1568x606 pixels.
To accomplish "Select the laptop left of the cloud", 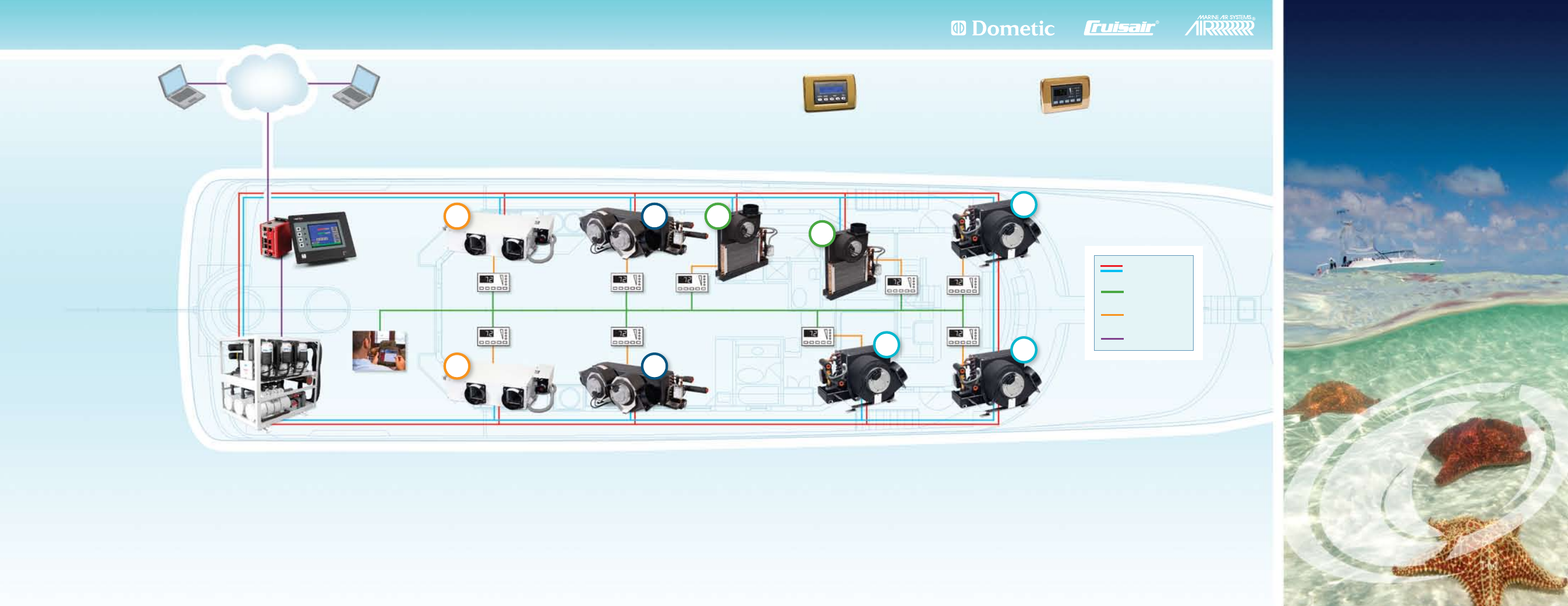I will [x=182, y=86].
